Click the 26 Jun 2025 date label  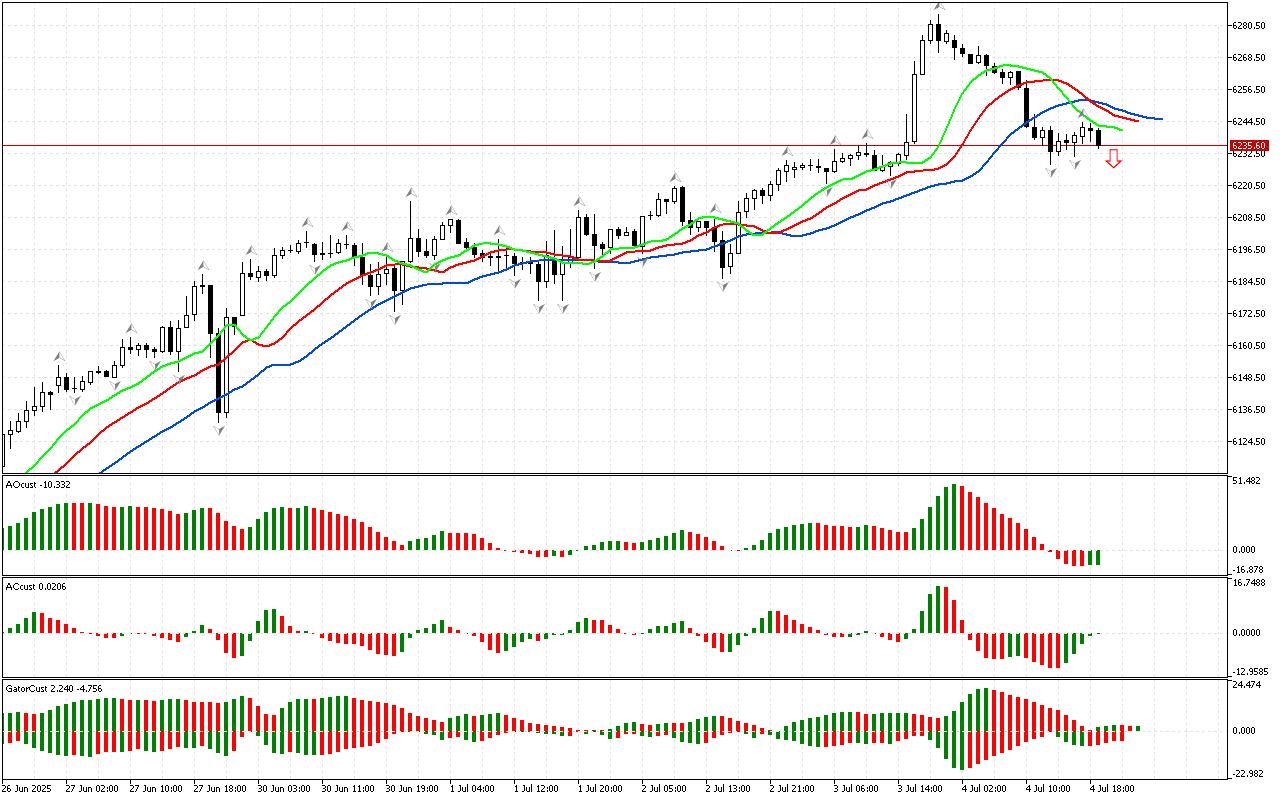click(29, 788)
